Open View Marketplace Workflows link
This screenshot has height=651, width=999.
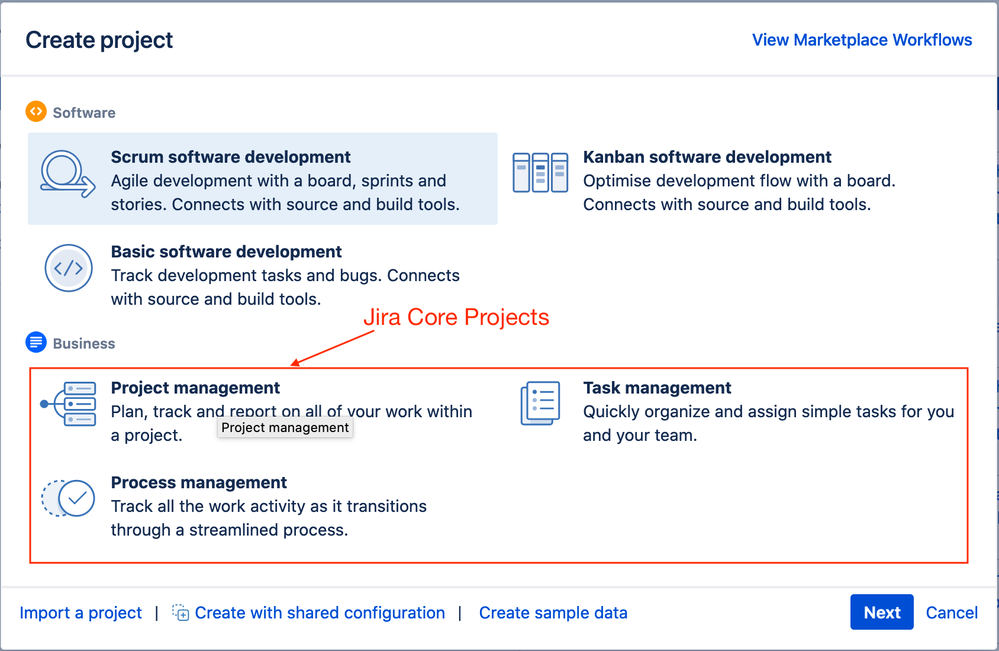(862, 40)
